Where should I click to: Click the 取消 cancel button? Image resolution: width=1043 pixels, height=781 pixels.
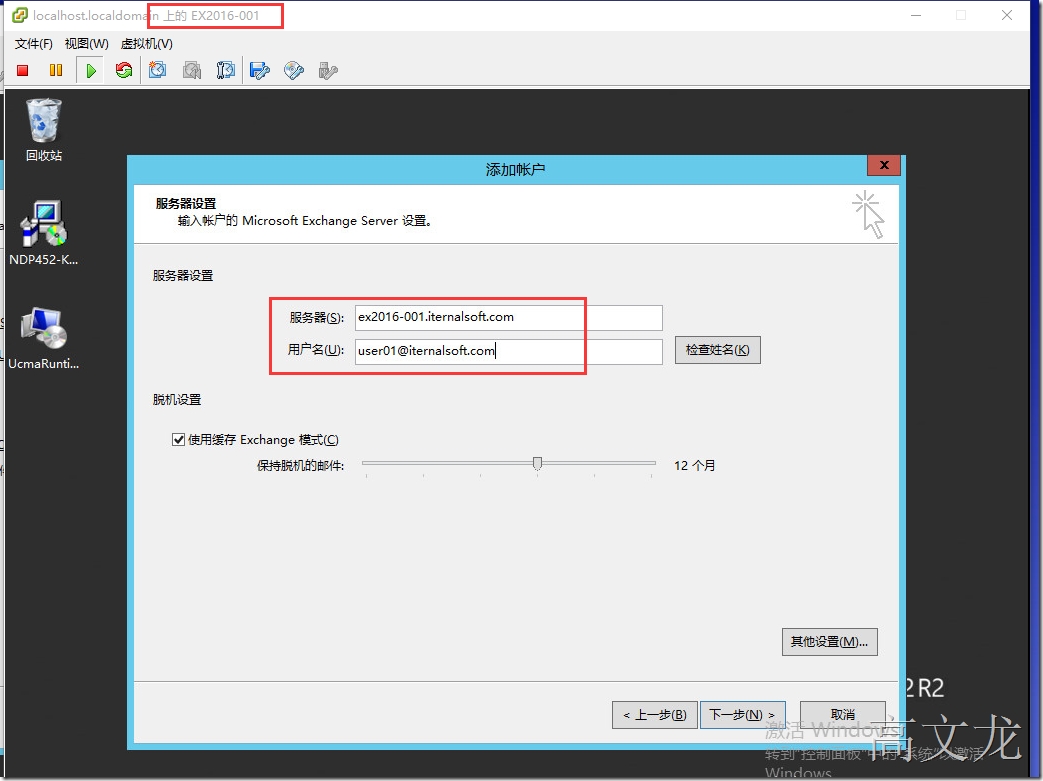click(x=843, y=715)
